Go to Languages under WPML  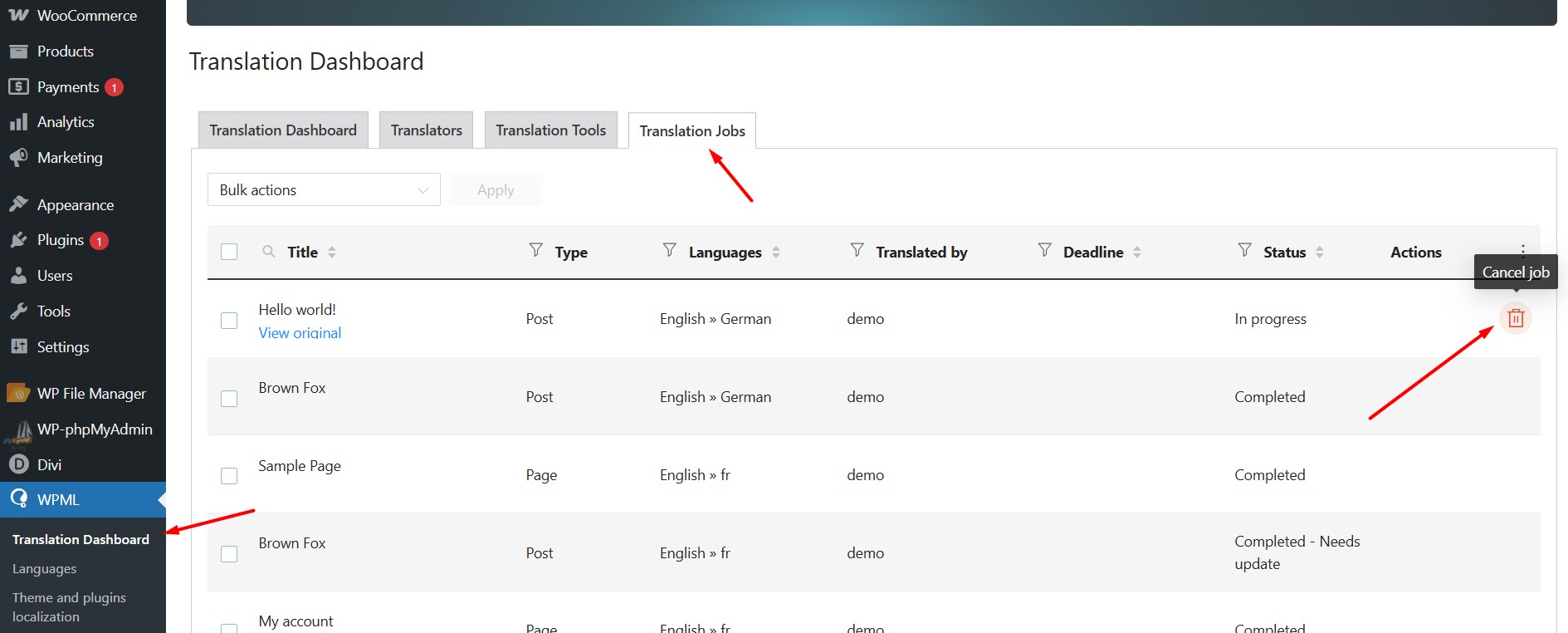pyautogui.click(x=45, y=569)
